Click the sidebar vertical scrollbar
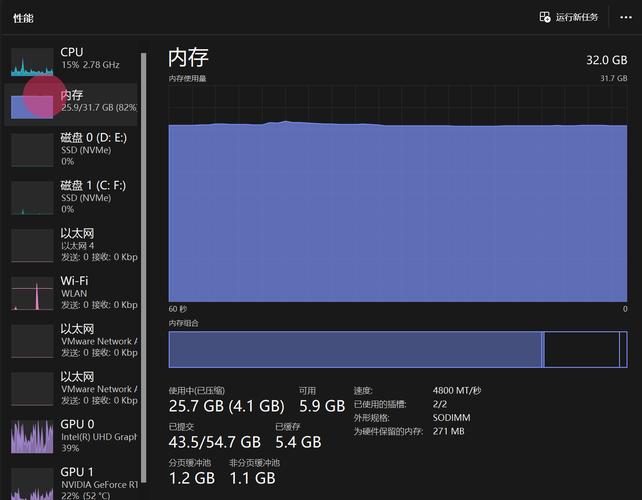Image resolution: width=642 pixels, height=500 pixels. coord(143,250)
